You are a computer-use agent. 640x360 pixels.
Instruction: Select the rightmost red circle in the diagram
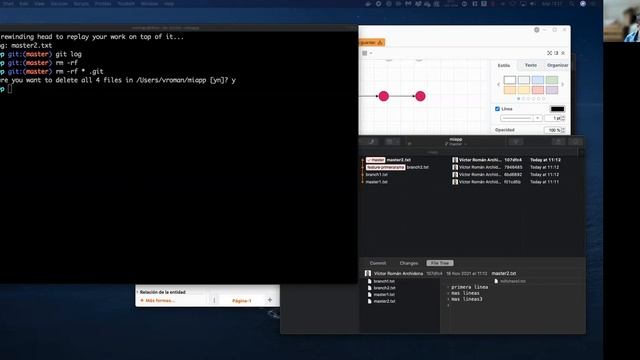[x=420, y=96]
